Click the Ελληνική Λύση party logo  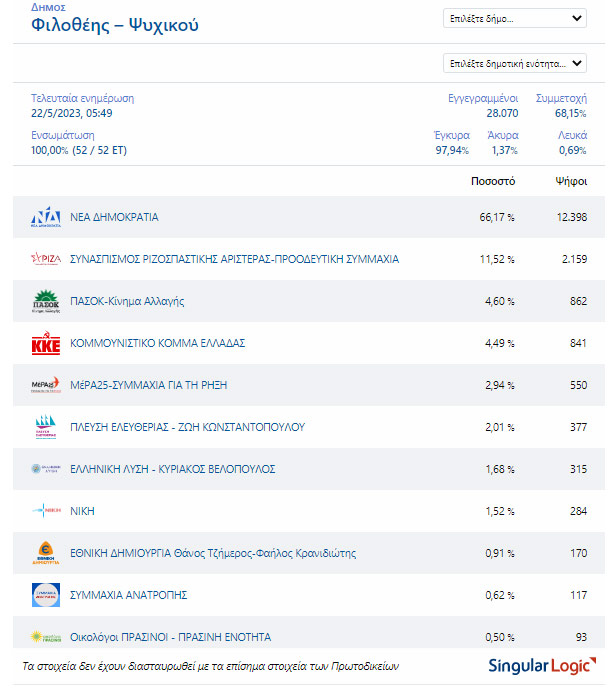click(46, 469)
